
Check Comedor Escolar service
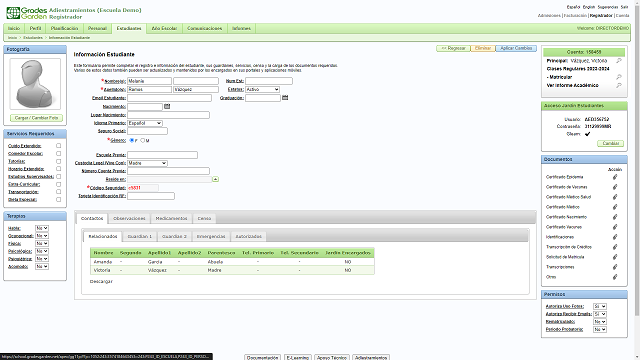(x=58, y=153)
